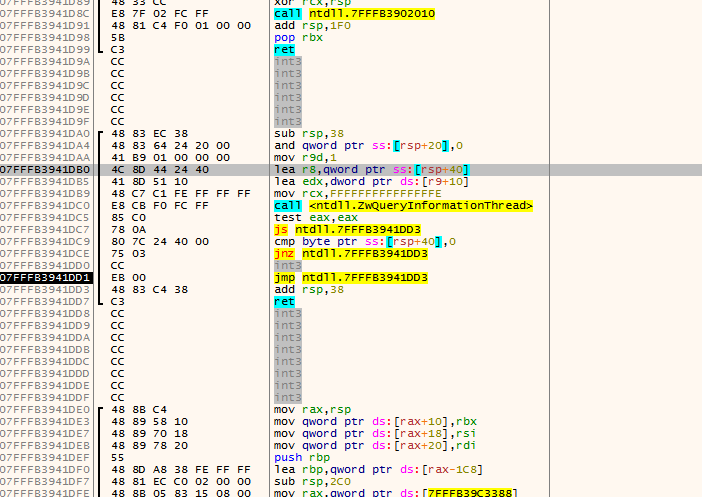Click address 07FFFB3941DD1 highlighted in black
702x497 pixels.
tap(45, 278)
